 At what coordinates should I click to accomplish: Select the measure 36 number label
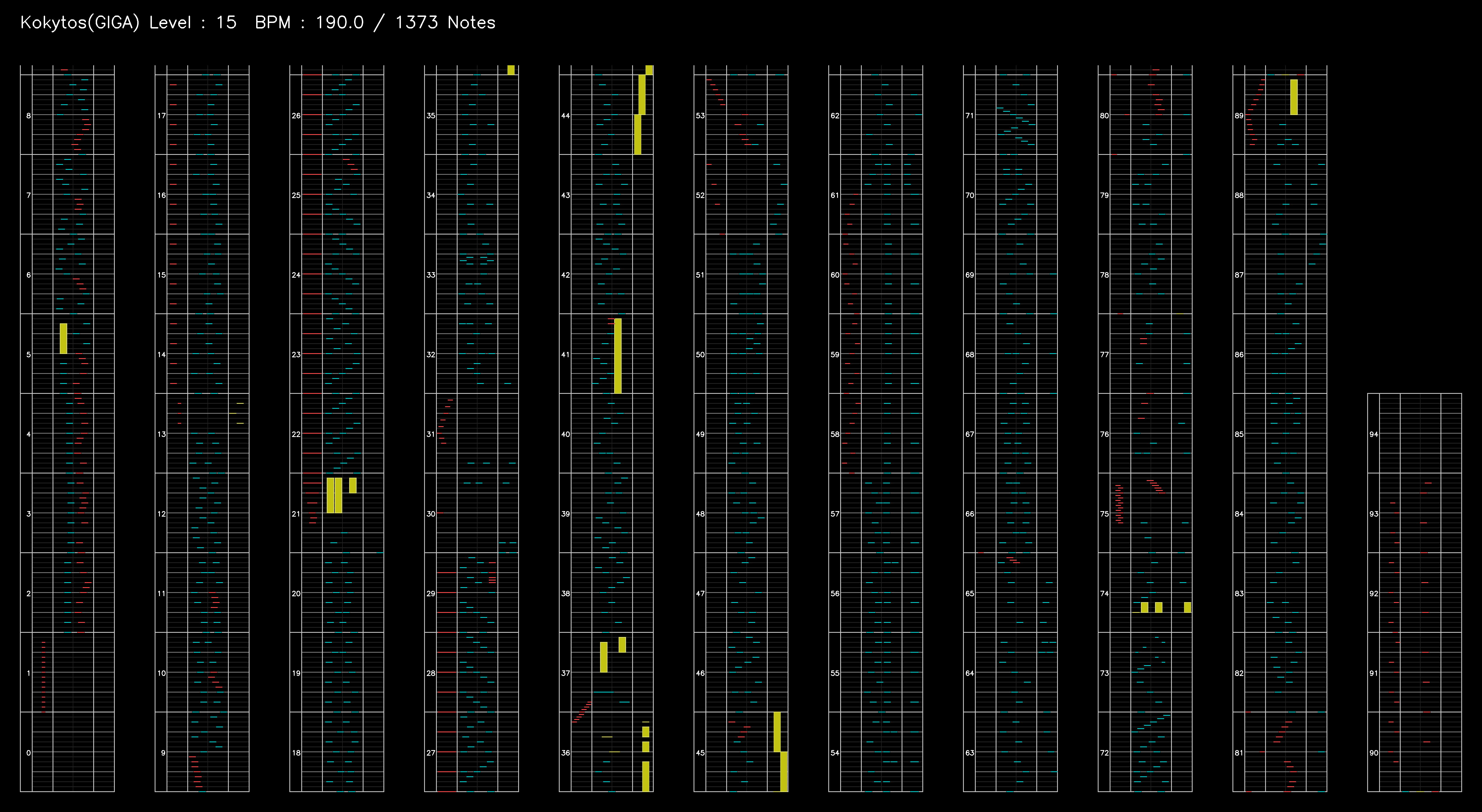coord(565,753)
